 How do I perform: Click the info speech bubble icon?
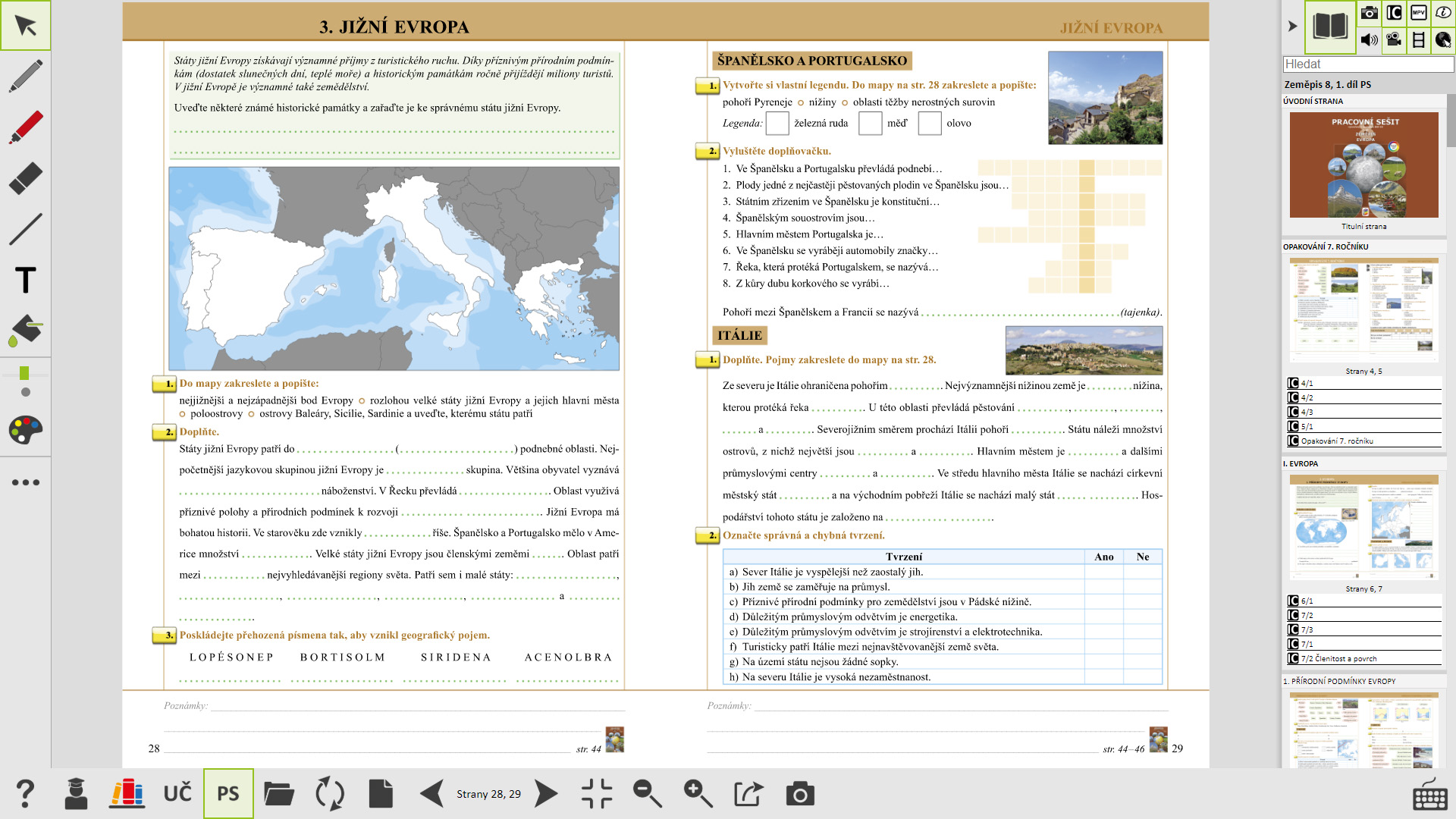[x=1443, y=13]
